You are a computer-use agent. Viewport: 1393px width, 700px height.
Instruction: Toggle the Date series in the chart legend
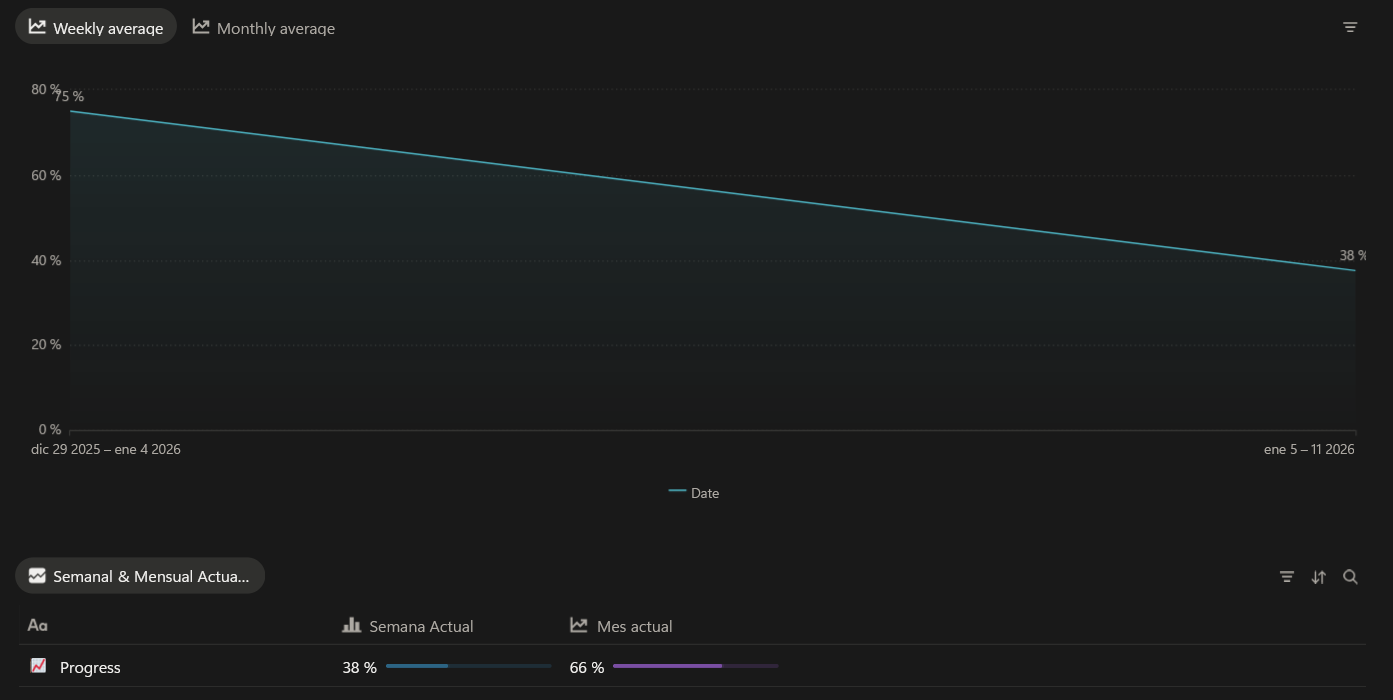(x=694, y=492)
